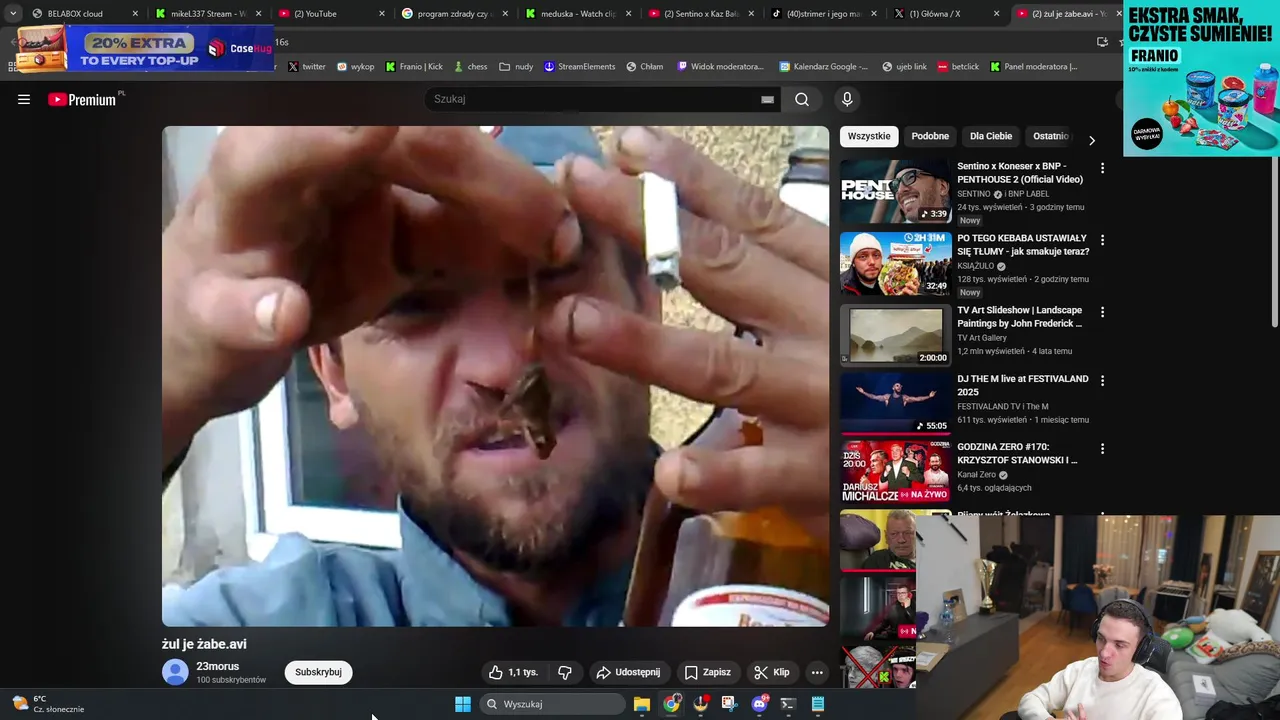Image resolution: width=1280 pixels, height=720 pixels.
Task: Save video with Zapisz button
Action: tap(707, 672)
